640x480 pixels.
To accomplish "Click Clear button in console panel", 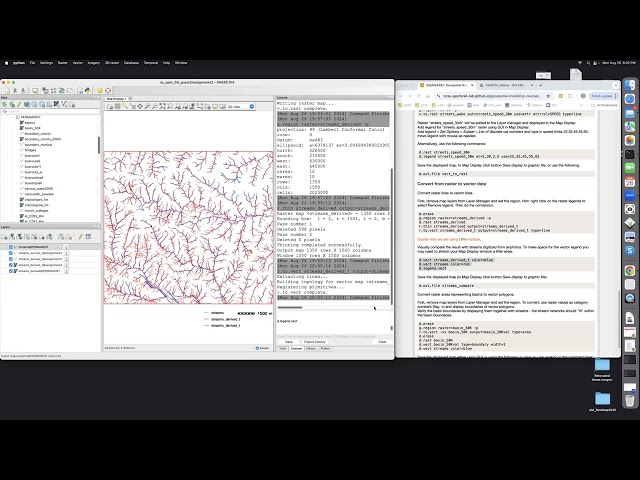I will tap(382, 342).
